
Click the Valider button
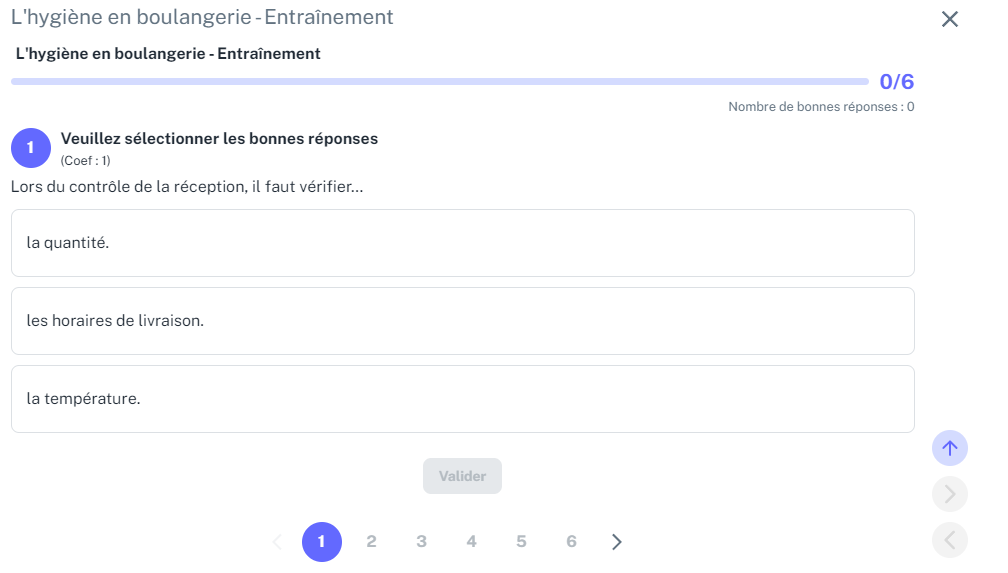(x=462, y=476)
